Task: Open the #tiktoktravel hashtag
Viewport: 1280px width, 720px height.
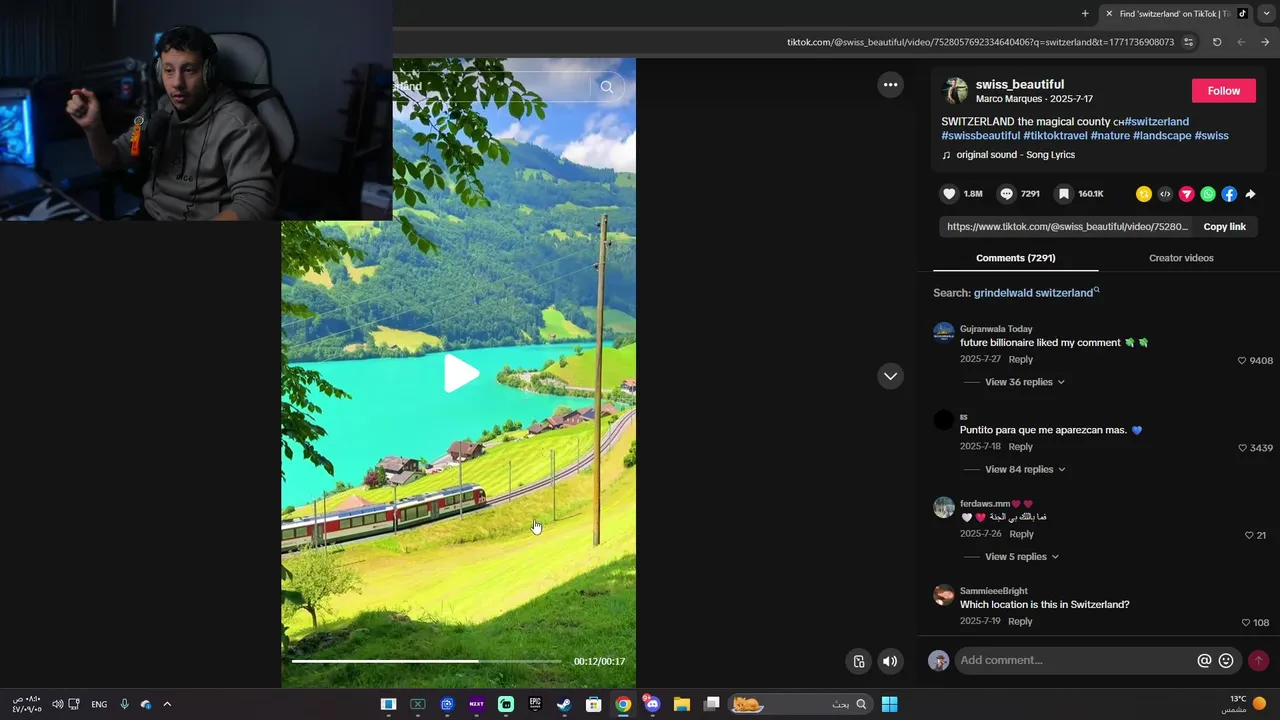Action: coord(1055,136)
